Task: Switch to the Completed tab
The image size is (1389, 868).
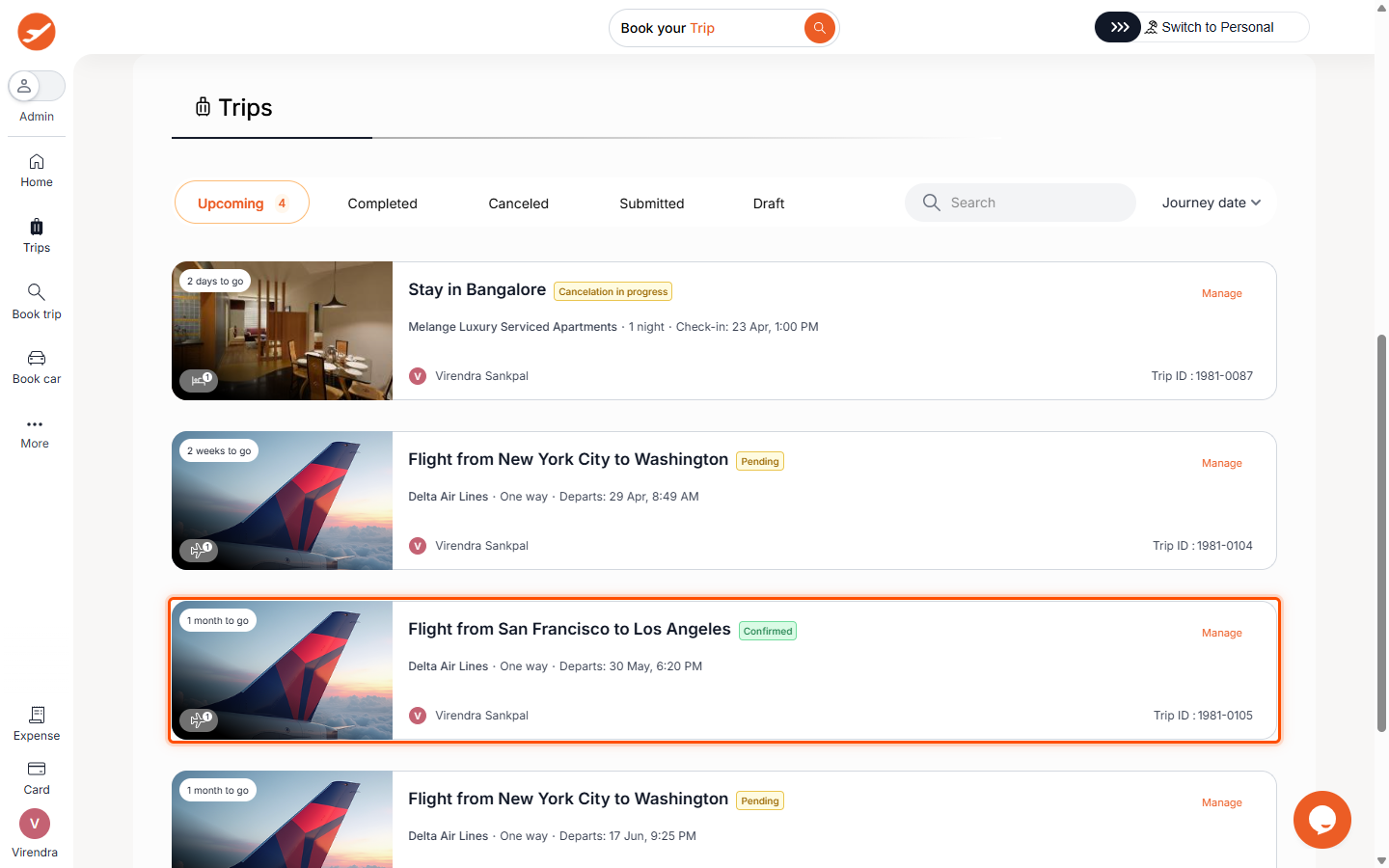Action: 382,203
